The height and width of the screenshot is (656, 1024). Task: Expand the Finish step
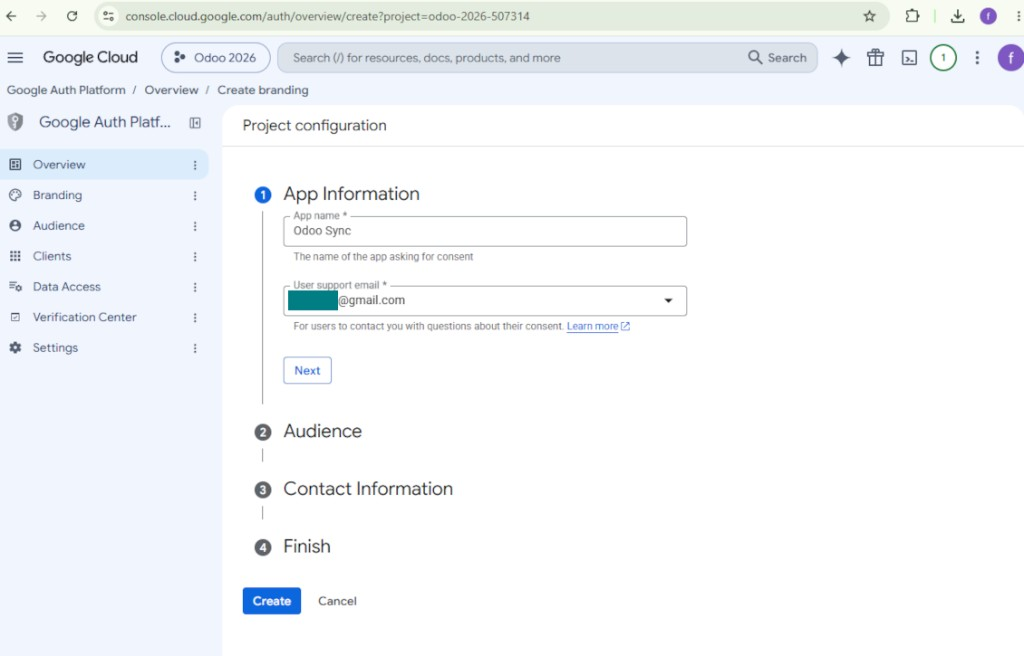click(x=306, y=546)
